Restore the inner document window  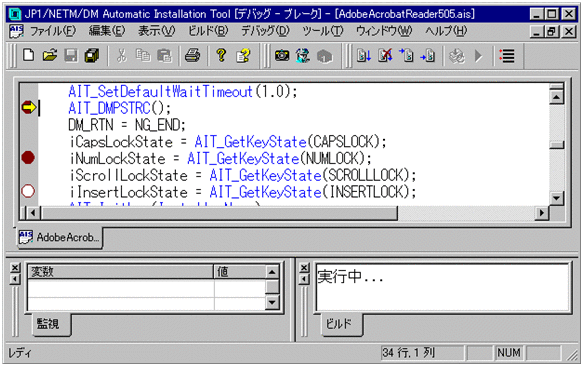tap(553, 31)
